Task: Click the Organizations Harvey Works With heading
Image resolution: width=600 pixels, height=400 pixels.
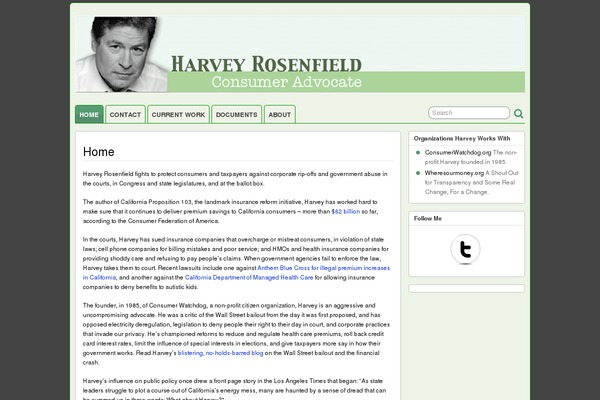Action: click(462, 139)
